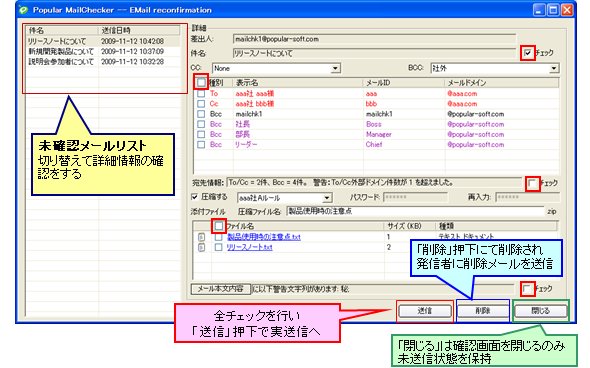Check the Bcc row for mailchk1
The height and width of the screenshot is (368, 590).
pos(201,114)
